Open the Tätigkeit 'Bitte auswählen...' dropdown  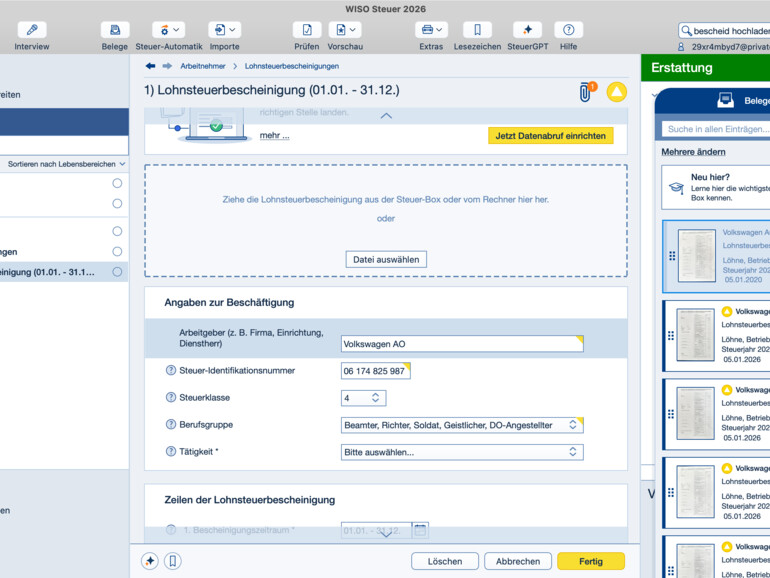[x=462, y=452]
